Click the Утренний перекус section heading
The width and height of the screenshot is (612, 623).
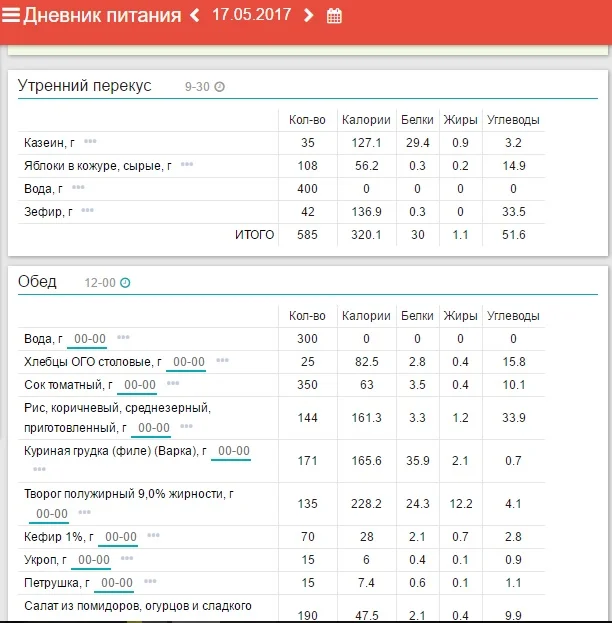pyautogui.click(x=85, y=86)
